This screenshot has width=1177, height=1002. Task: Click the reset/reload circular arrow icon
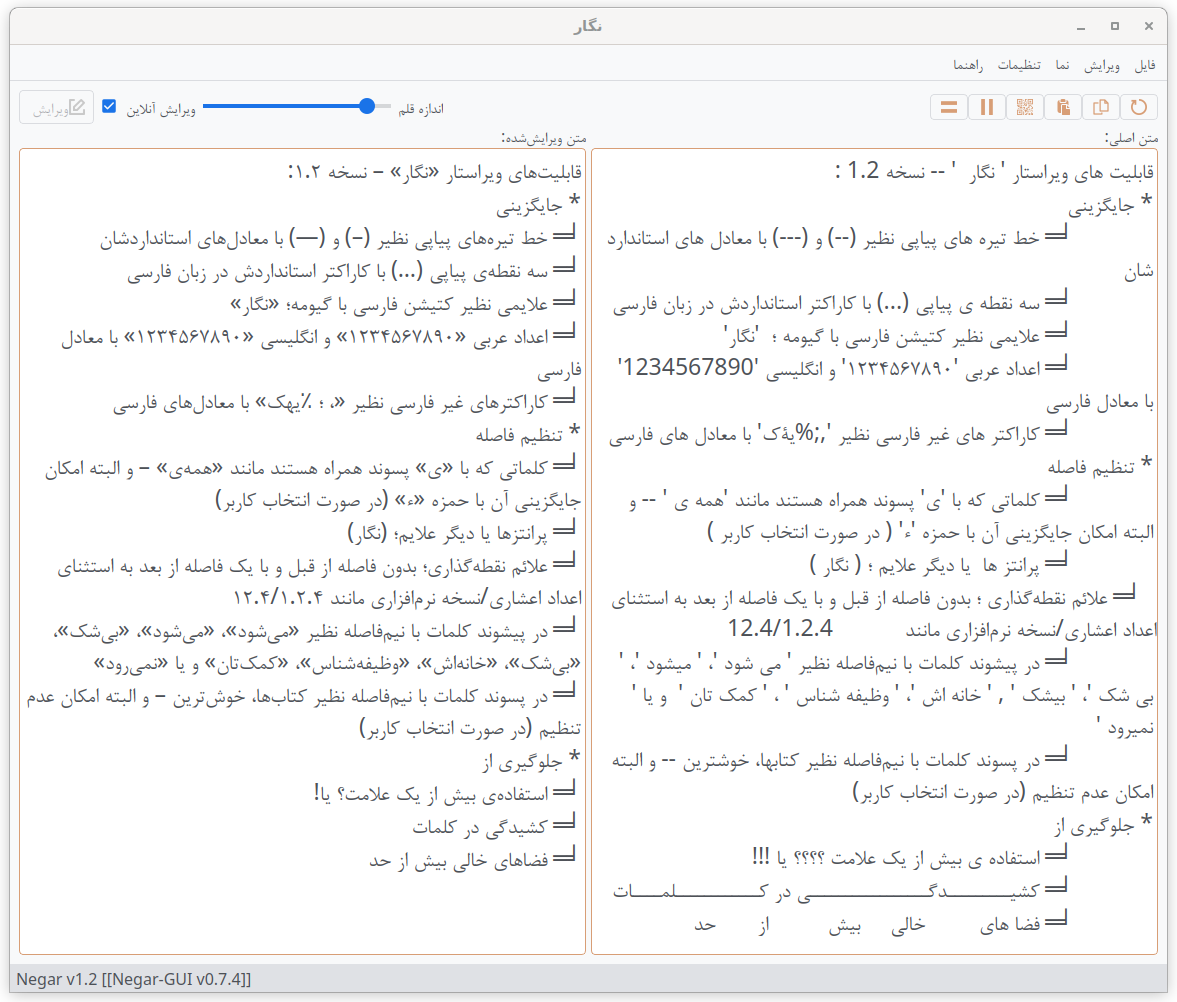point(1139,107)
